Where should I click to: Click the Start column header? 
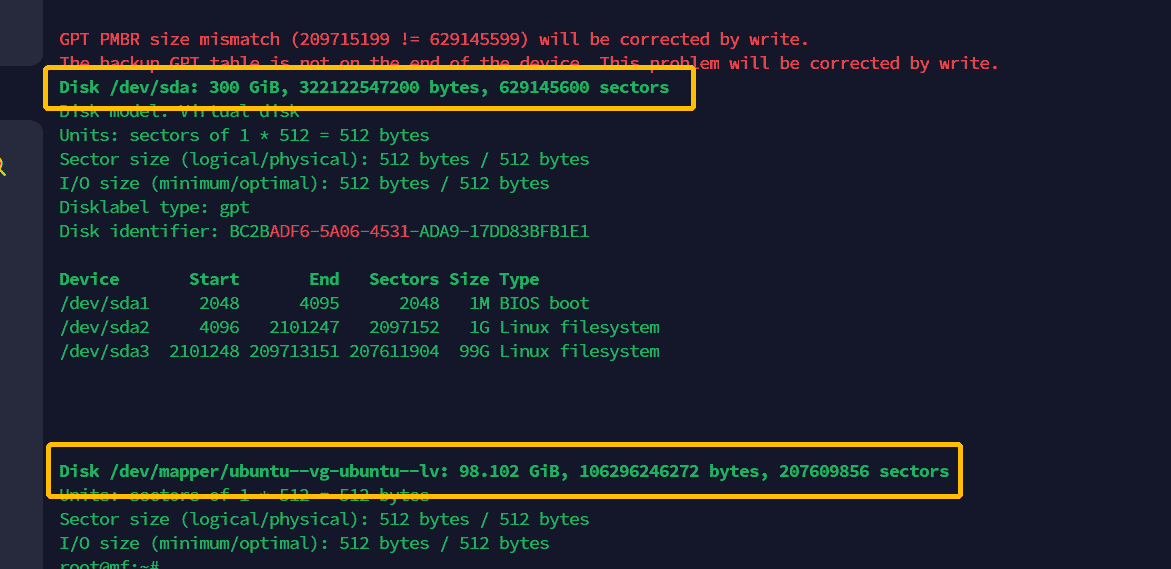coord(214,279)
